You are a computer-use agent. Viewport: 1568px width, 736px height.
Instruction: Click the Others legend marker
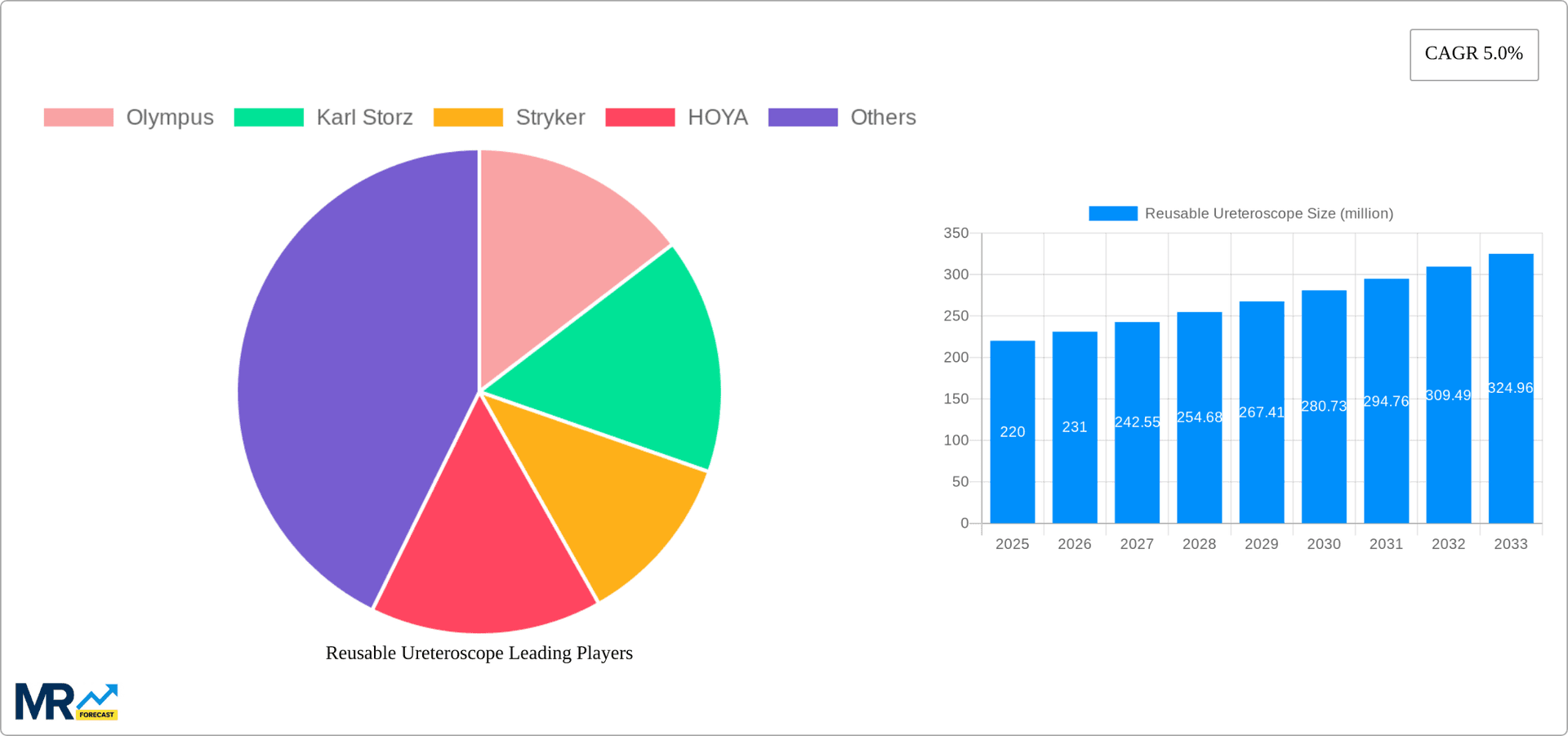pos(803,118)
